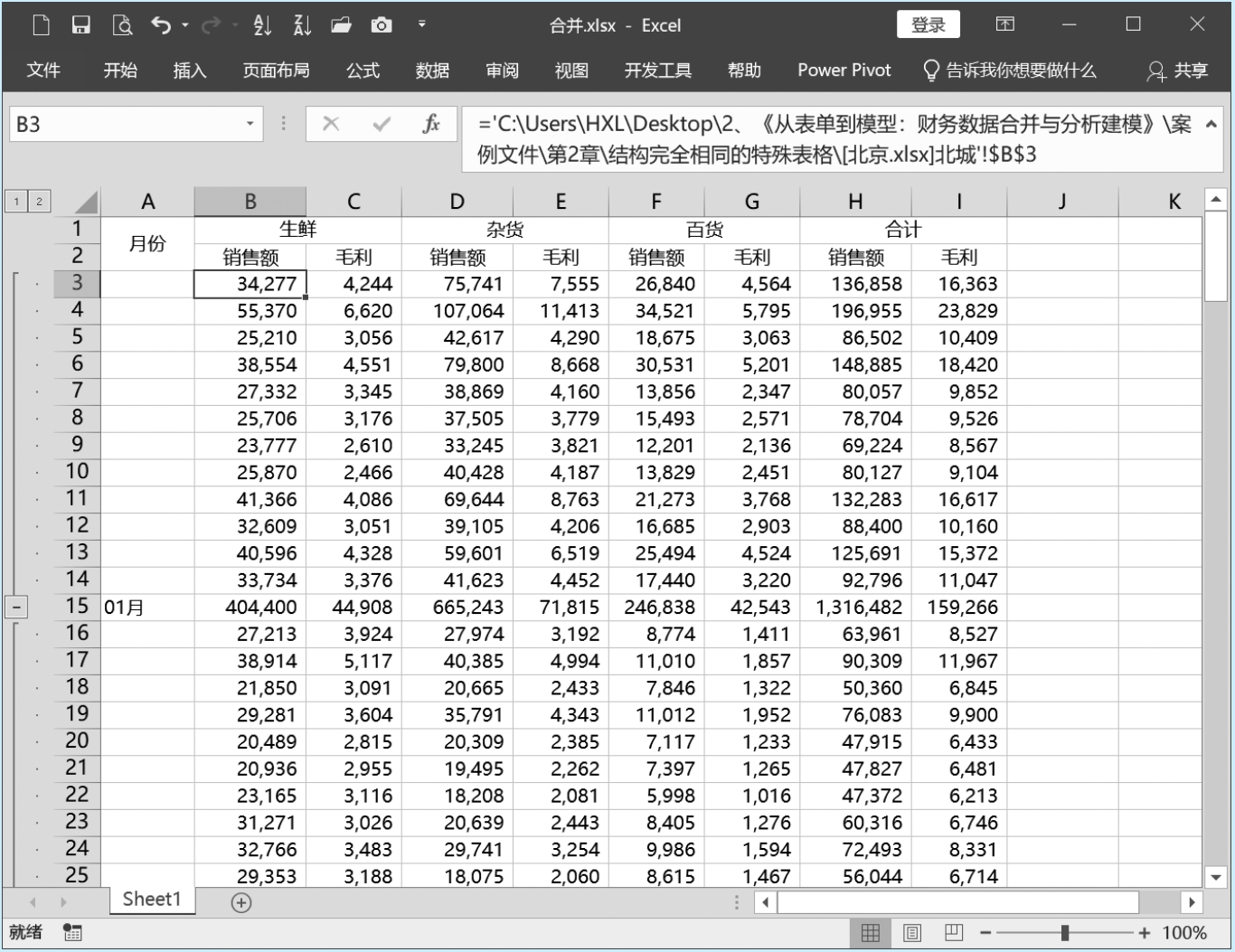The width and height of the screenshot is (1235, 952).
Task: Click the Undo arrow icon
Action: [161, 25]
